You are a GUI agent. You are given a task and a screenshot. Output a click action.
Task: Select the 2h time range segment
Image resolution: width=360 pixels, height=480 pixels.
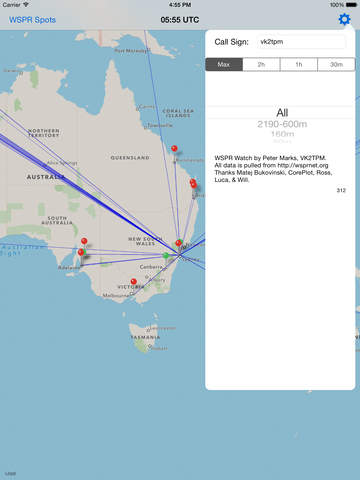pos(261,64)
